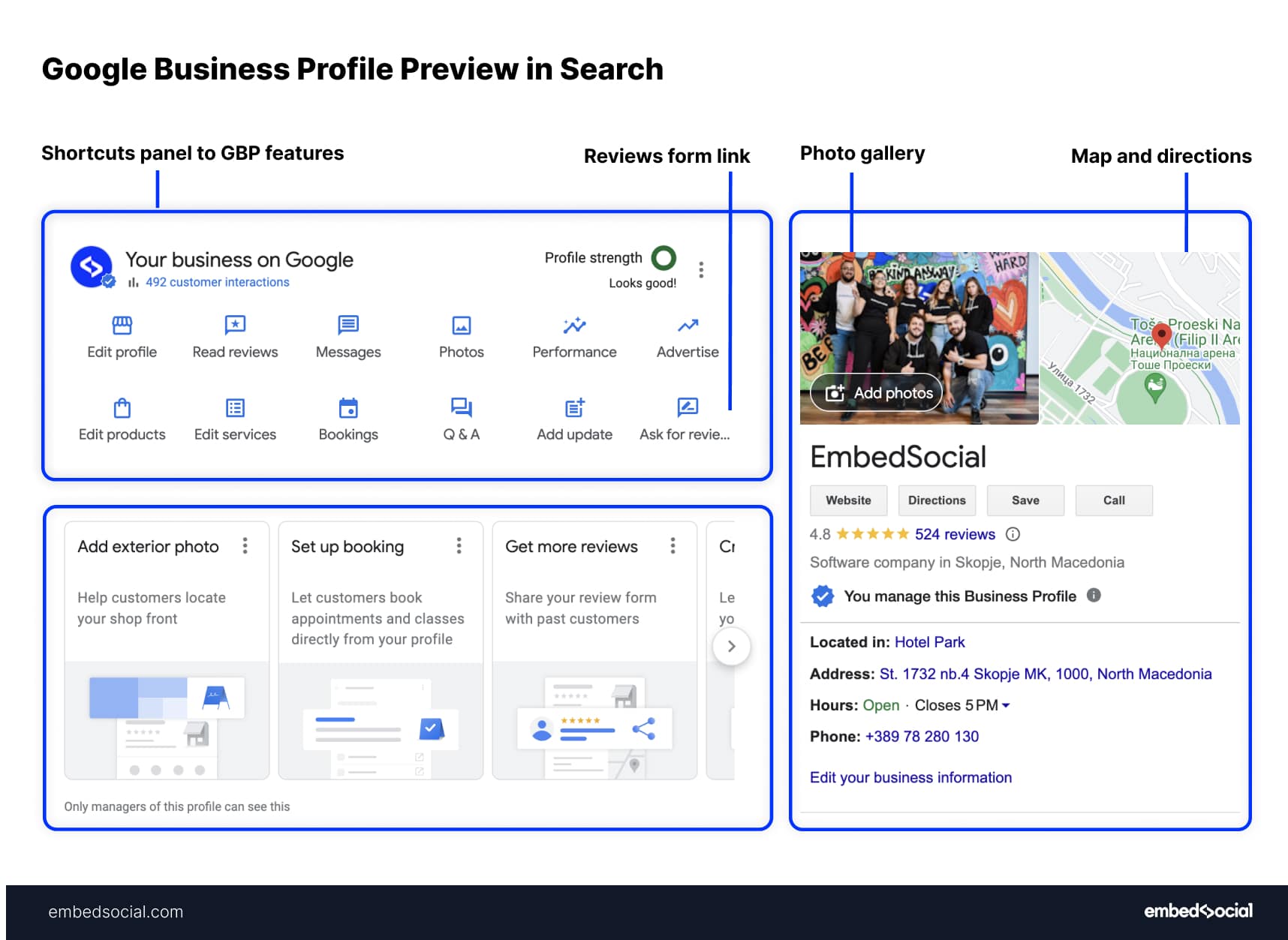
Task: Open 'Edit your business information' link
Action: [x=910, y=777]
